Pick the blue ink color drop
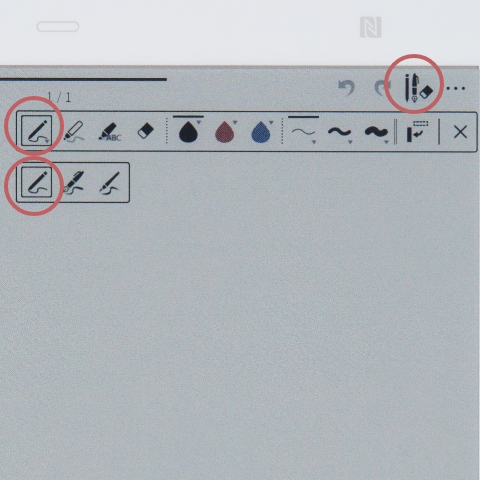The height and width of the screenshot is (480, 480). (x=260, y=132)
